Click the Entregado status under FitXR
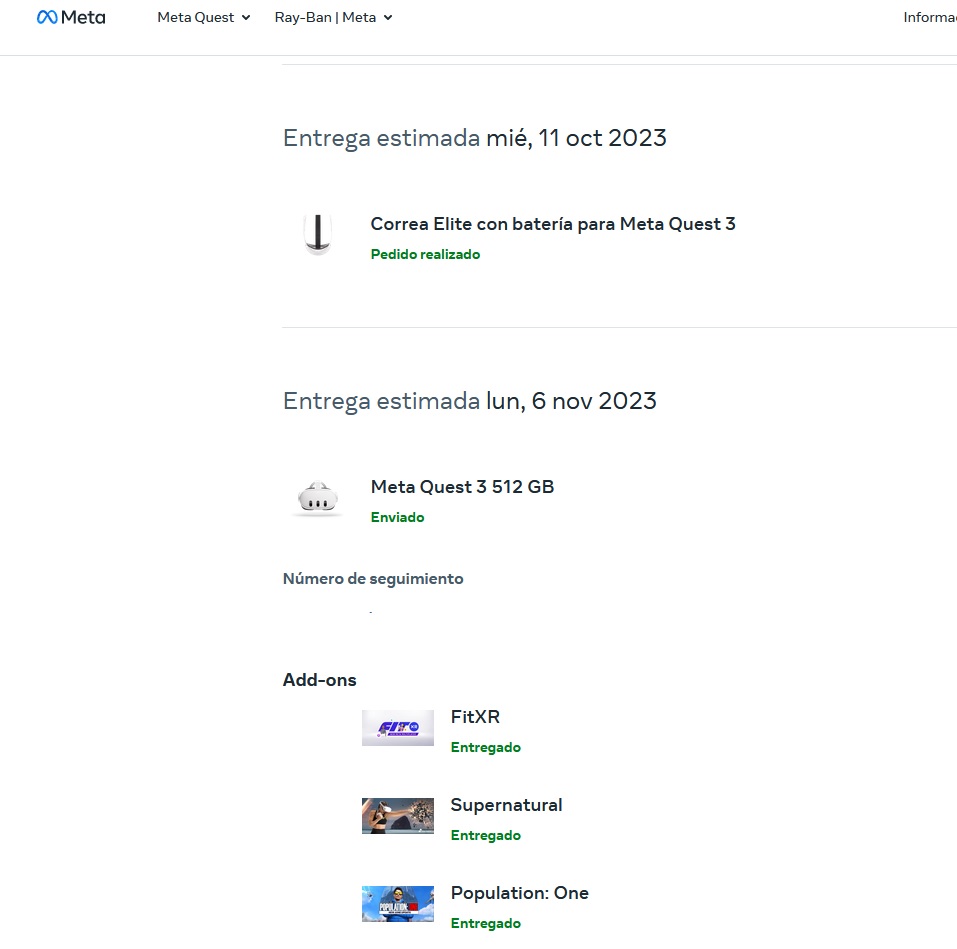 [x=486, y=748]
